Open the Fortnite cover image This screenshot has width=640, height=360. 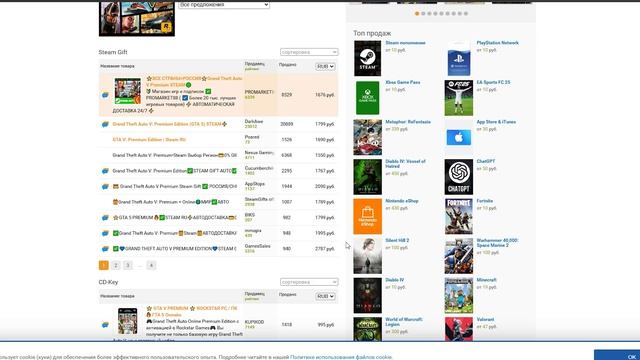point(459,216)
